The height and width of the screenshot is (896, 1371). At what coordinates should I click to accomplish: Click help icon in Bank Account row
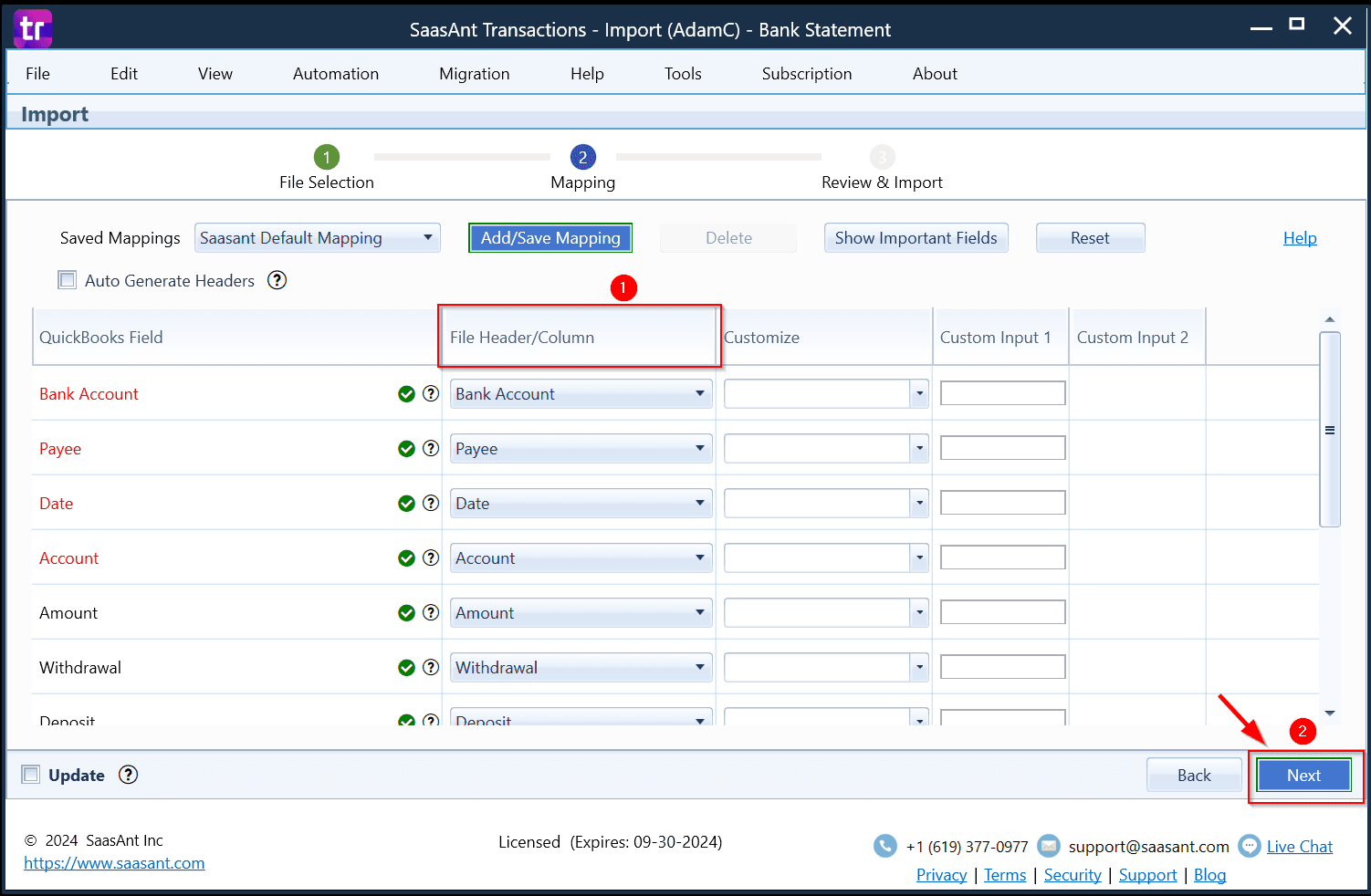click(x=431, y=393)
